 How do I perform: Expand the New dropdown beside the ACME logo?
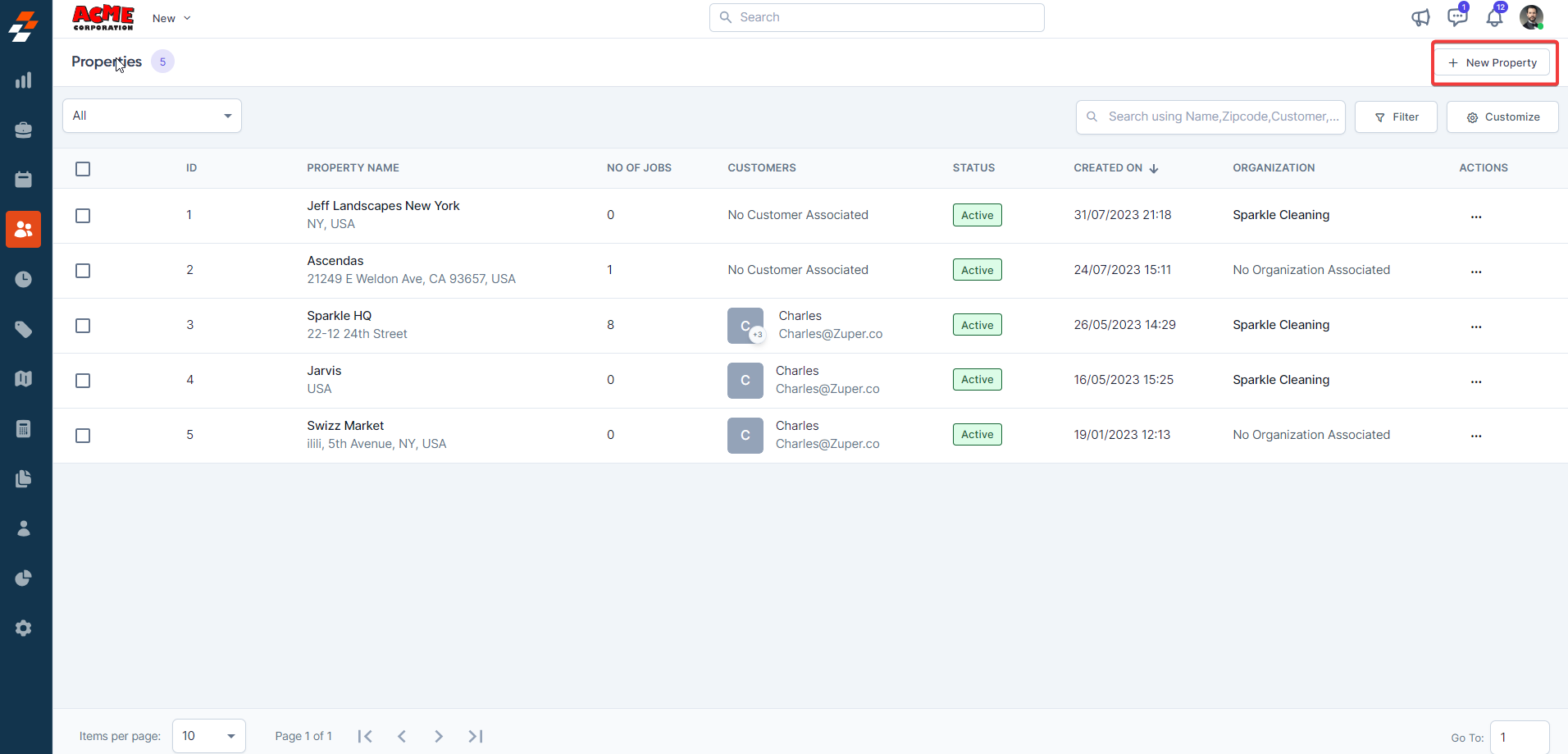pyautogui.click(x=171, y=18)
